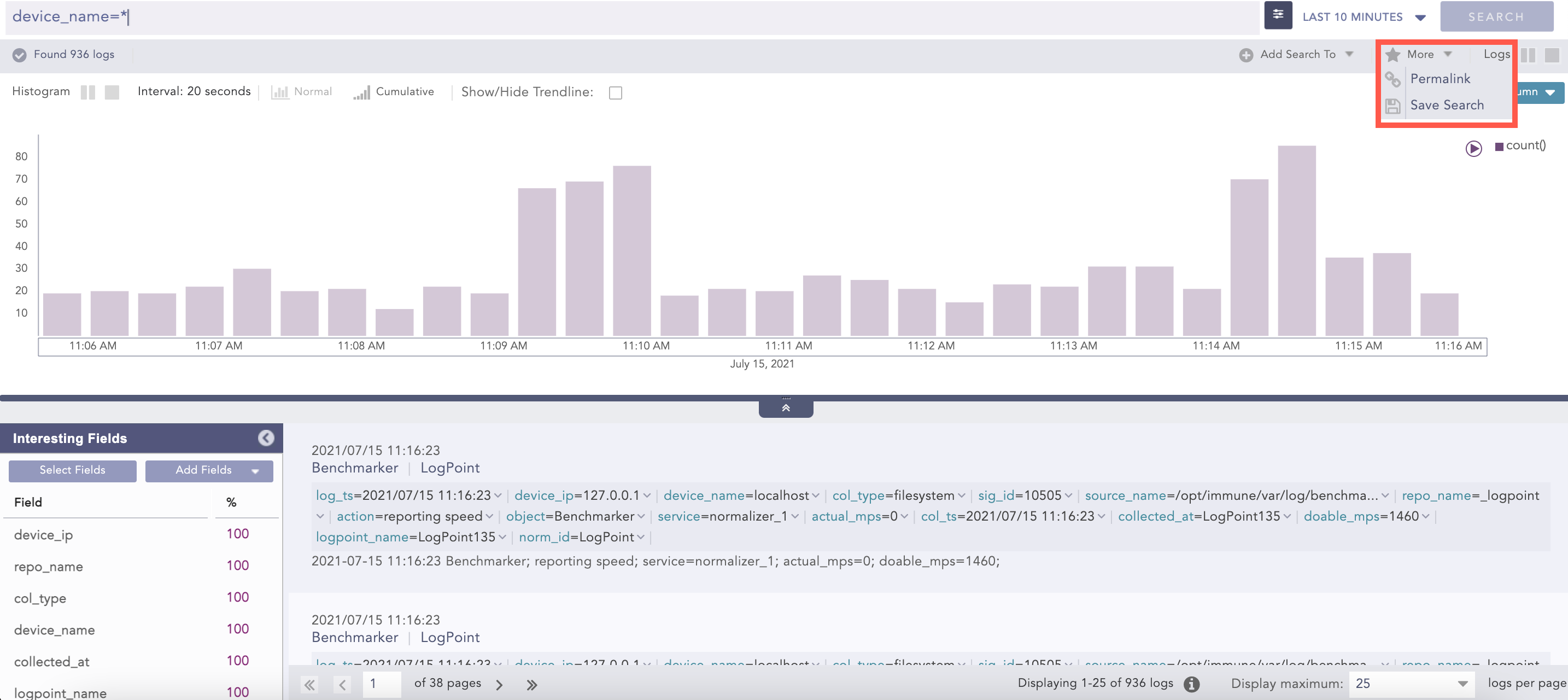
Task: Click the Add Search To plus icon
Action: click(1245, 55)
